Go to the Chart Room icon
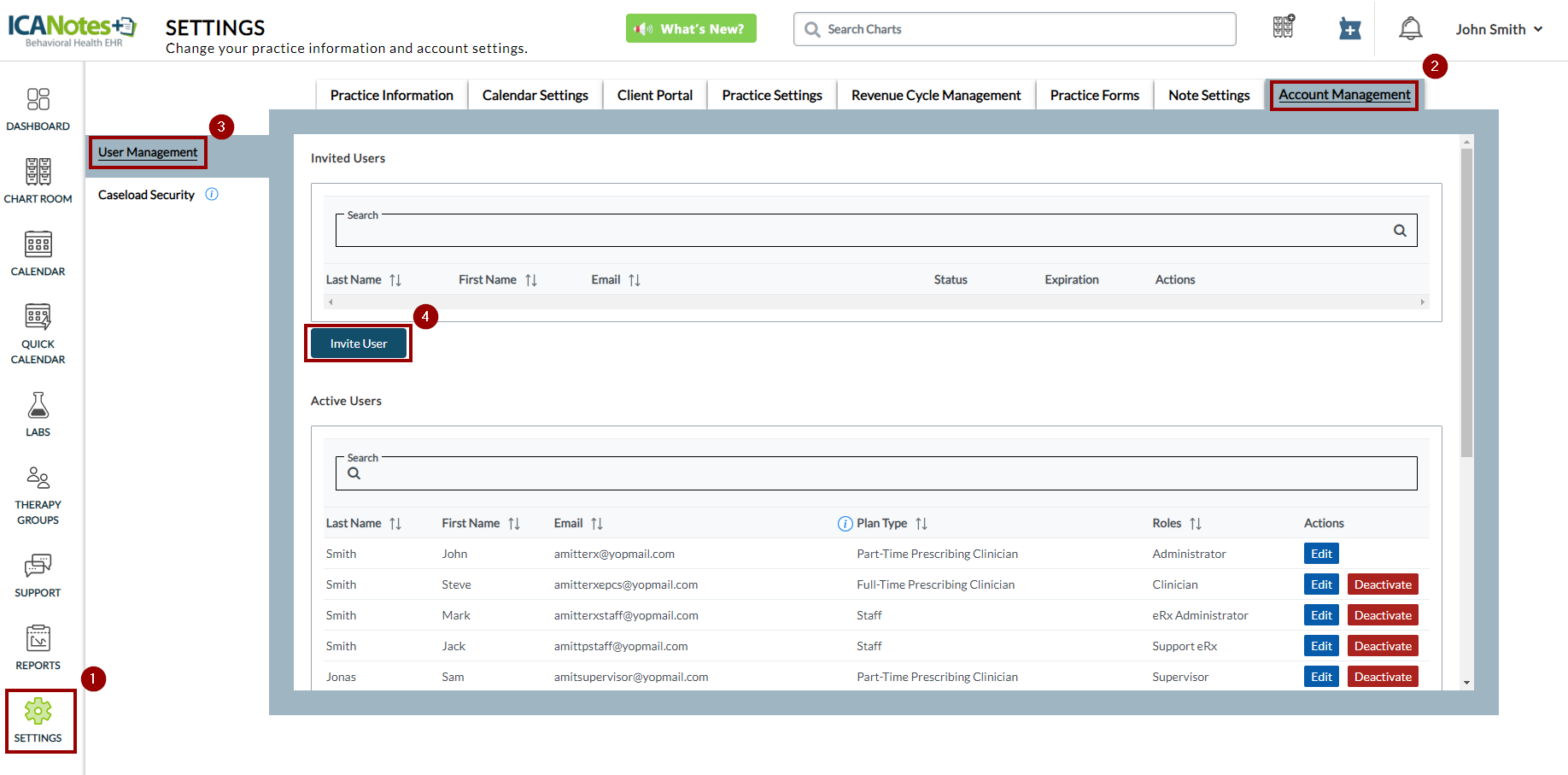The image size is (1568, 775). click(38, 173)
